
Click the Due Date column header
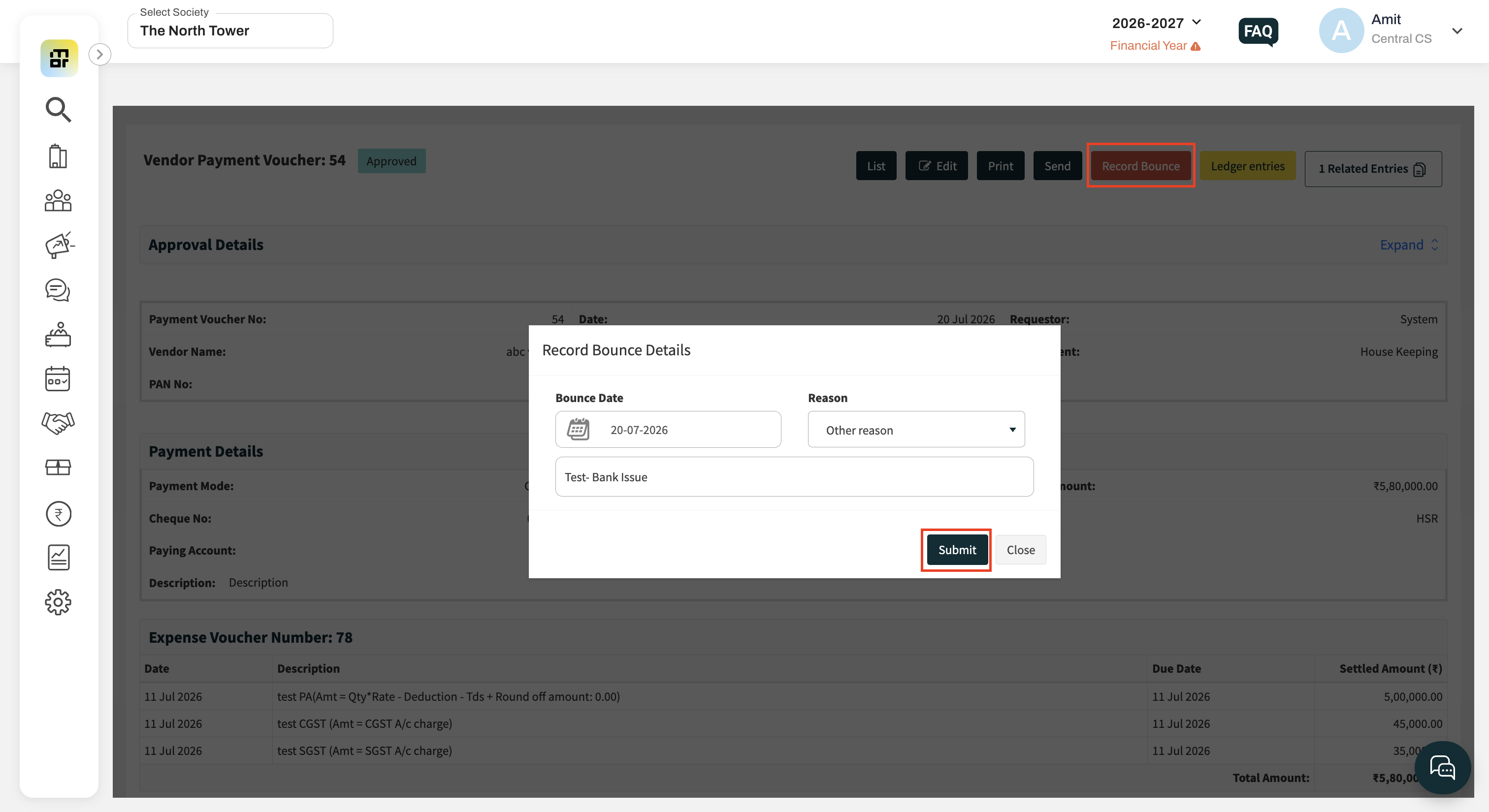coord(1176,668)
